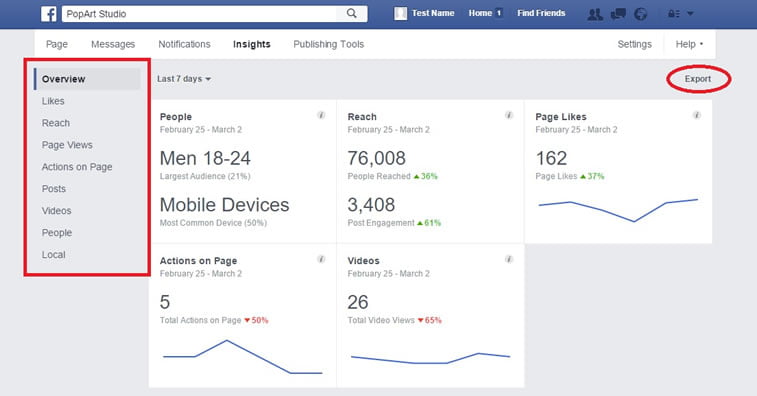Image resolution: width=757 pixels, height=396 pixels.
Task: Click the Mobile Devices text
Action: [224, 205]
